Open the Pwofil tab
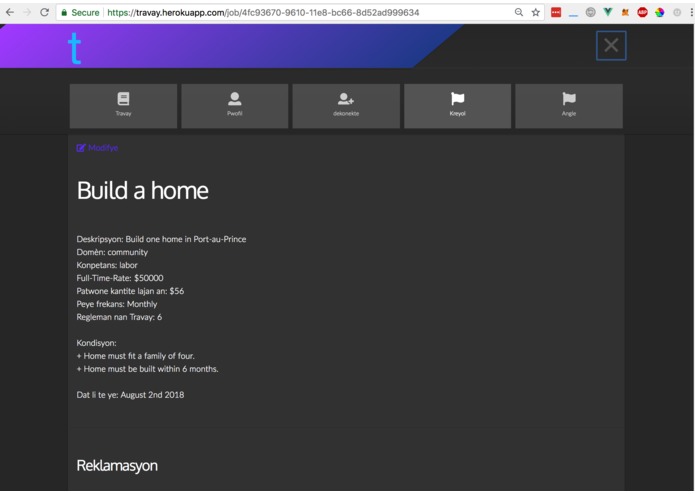The height and width of the screenshot is (494, 695). click(235, 106)
